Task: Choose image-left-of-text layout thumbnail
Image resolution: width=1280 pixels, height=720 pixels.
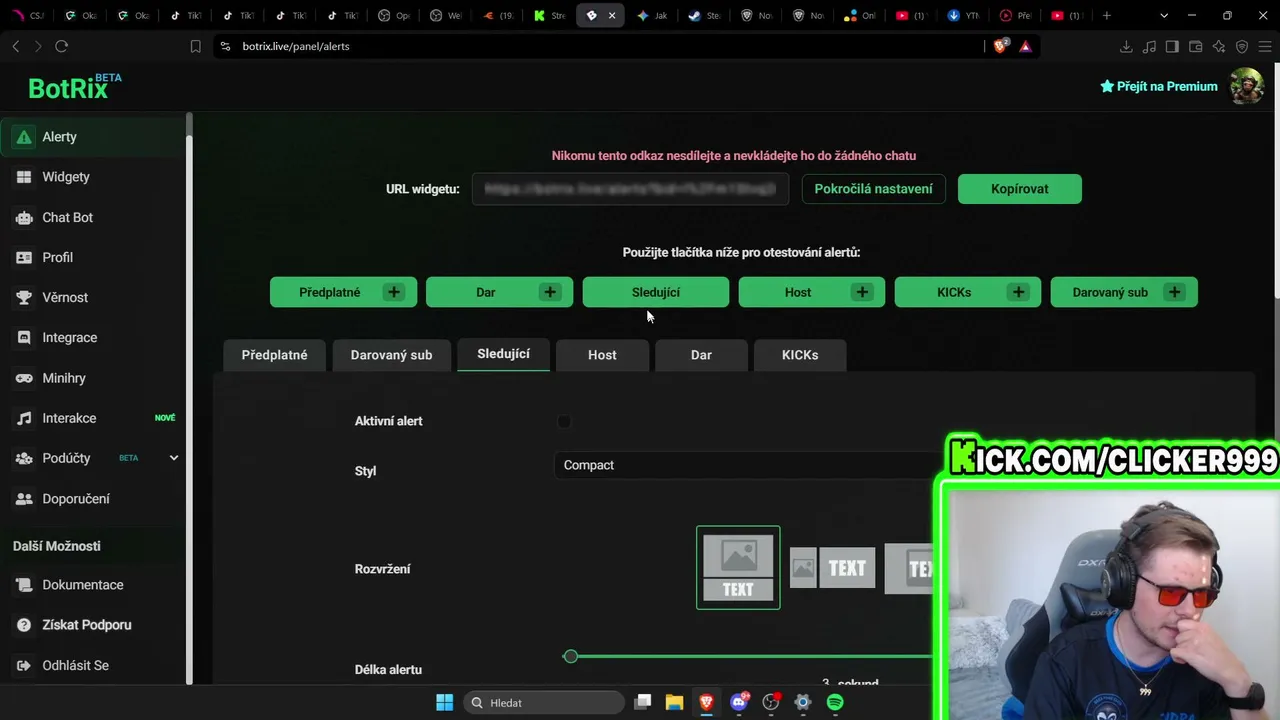Action: [x=833, y=568]
